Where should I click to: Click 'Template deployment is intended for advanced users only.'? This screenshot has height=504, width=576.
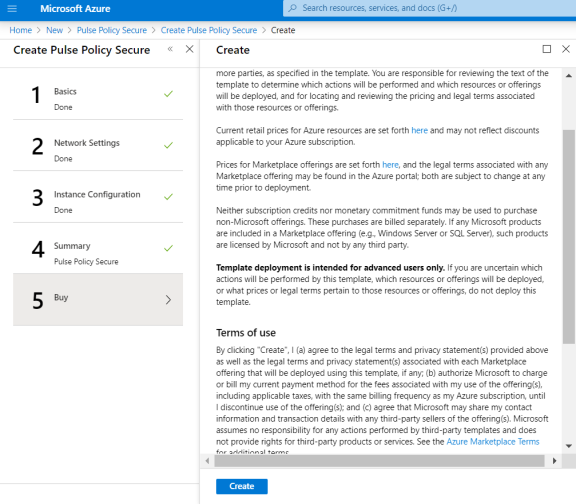coord(330,267)
